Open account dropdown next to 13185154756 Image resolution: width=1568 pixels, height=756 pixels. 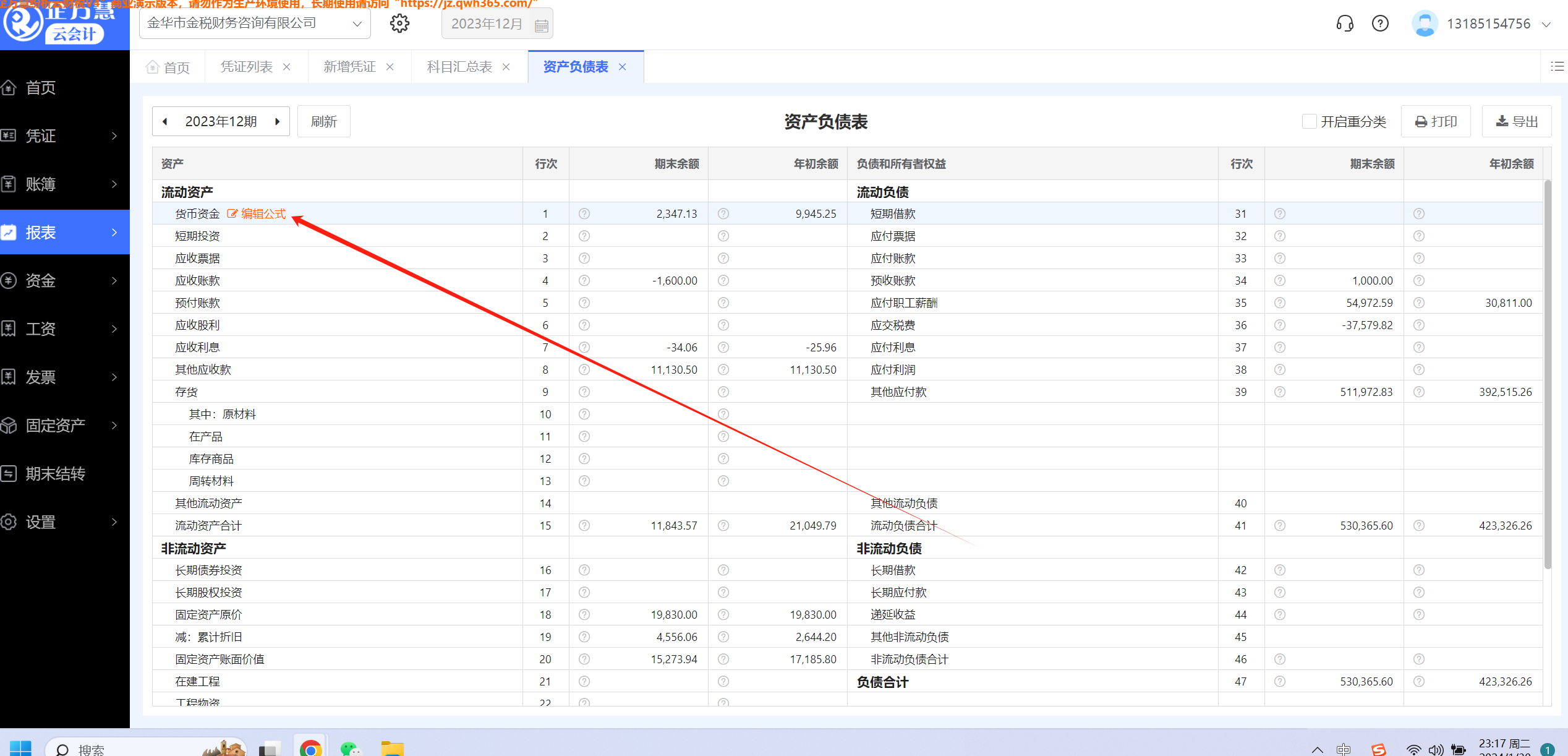[1546, 24]
